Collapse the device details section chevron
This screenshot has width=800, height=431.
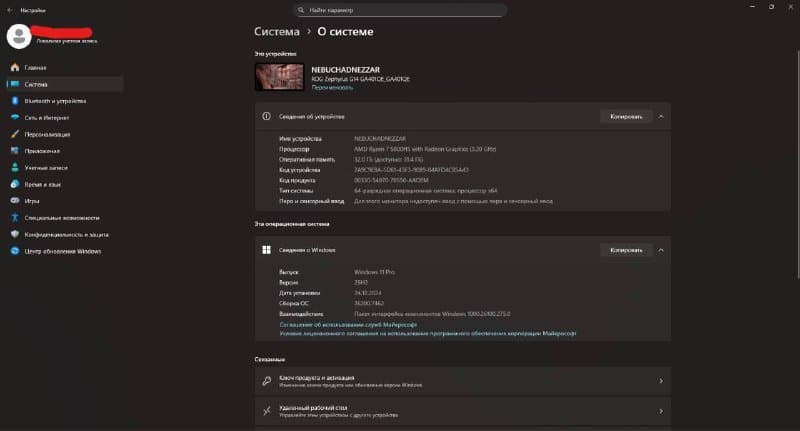[x=661, y=116]
